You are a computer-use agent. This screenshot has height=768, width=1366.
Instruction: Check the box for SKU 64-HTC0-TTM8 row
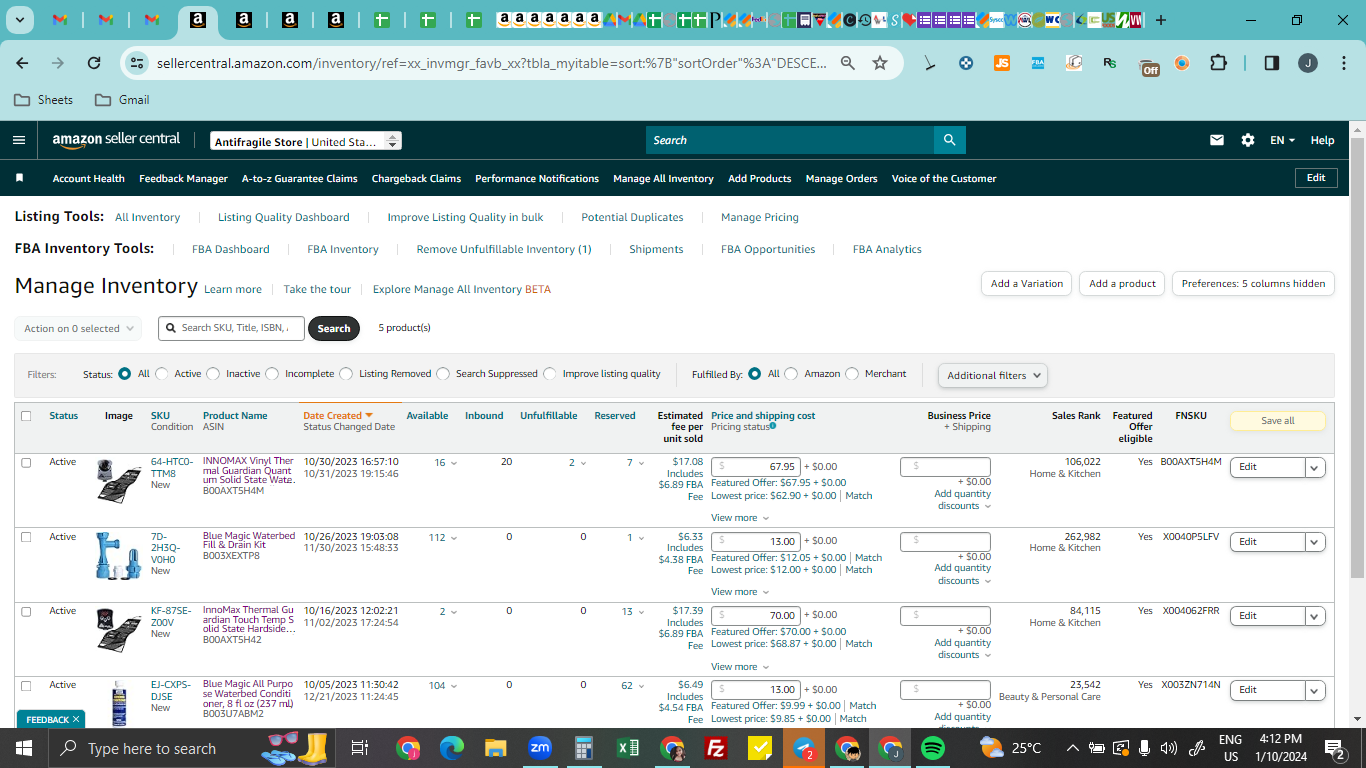click(x=26, y=462)
